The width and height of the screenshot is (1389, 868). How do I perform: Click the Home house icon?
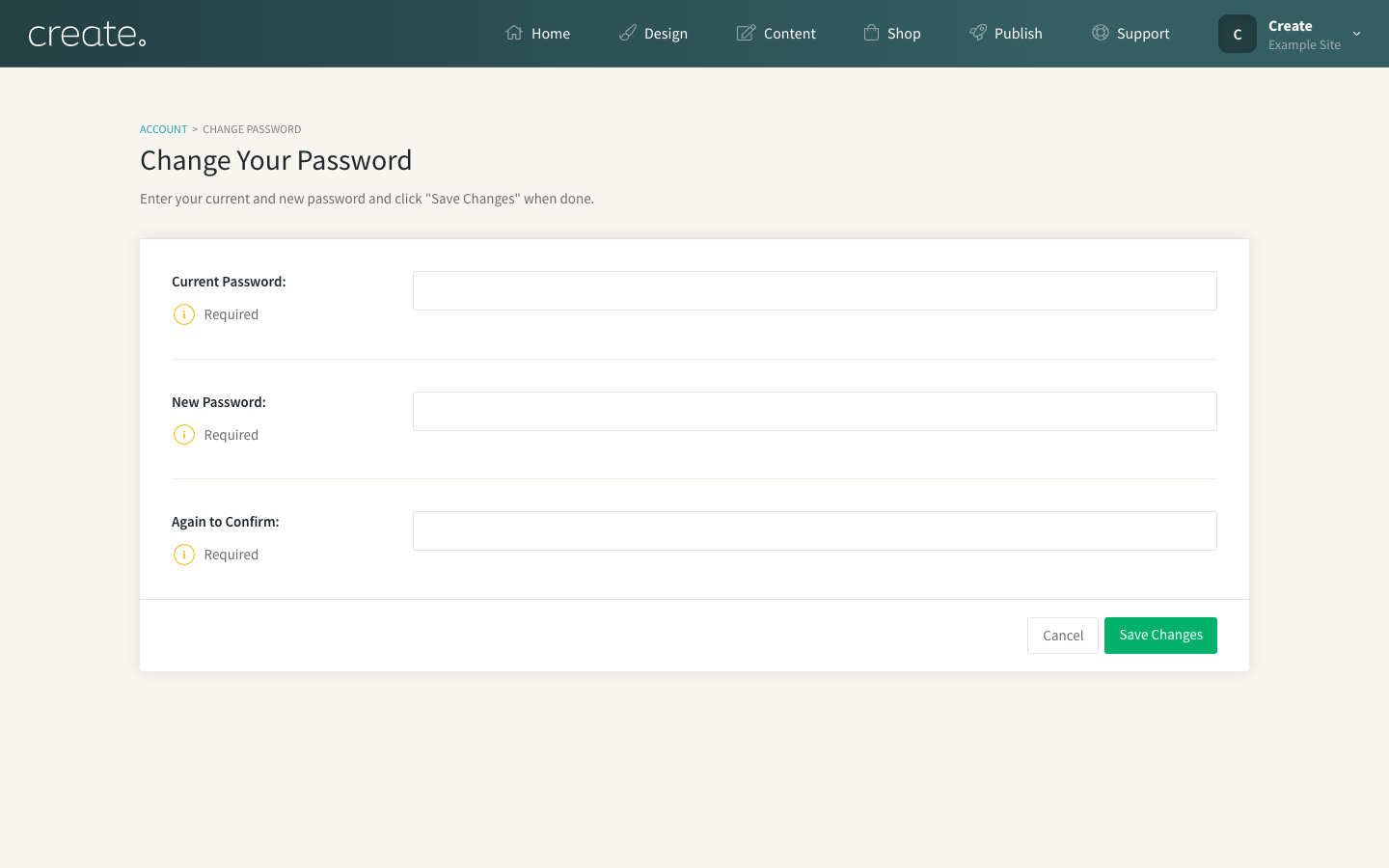[x=514, y=33]
